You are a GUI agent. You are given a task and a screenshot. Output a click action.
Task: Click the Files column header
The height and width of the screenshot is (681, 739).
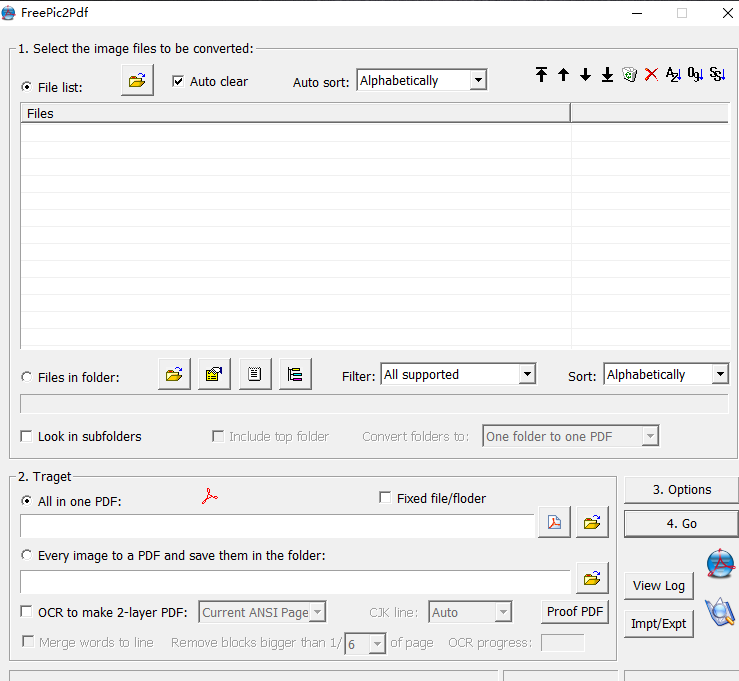(x=296, y=114)
